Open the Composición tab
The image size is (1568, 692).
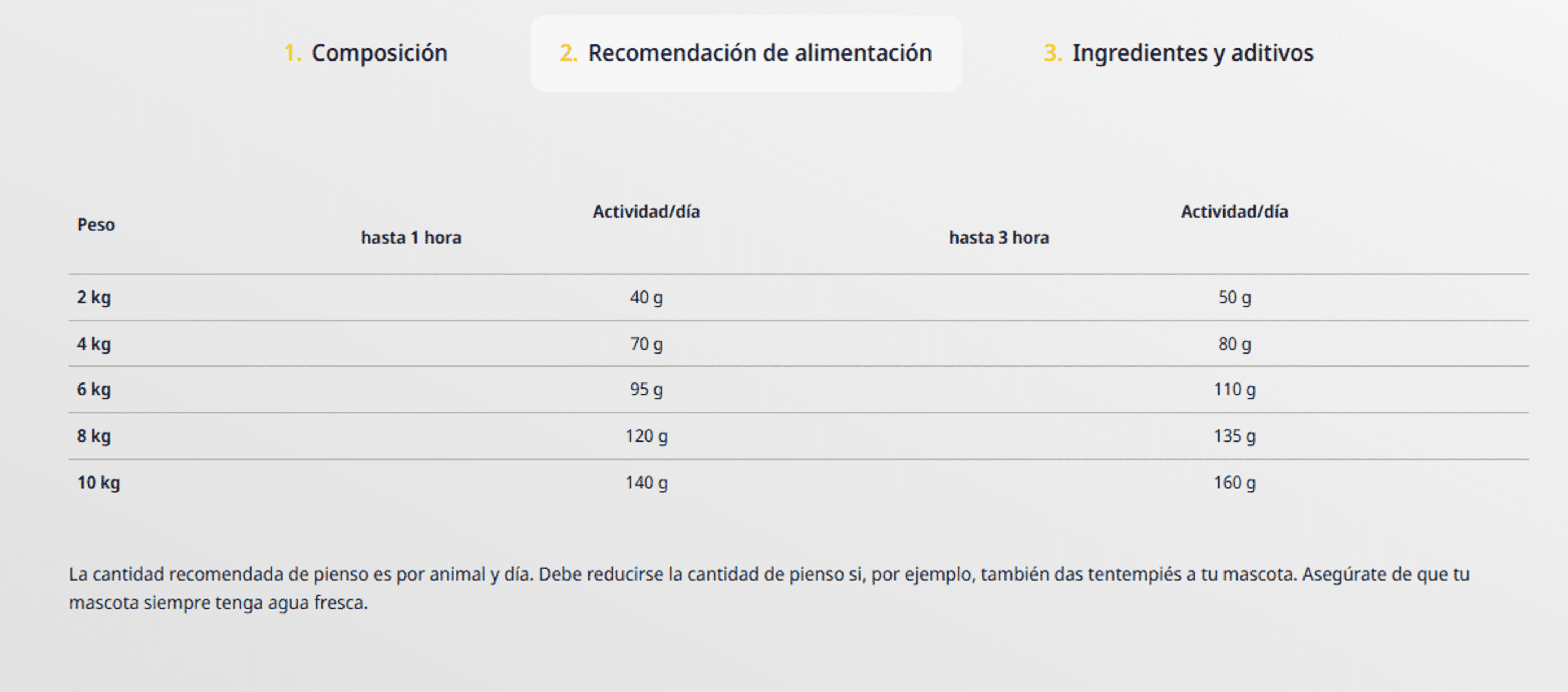tap(365, 53)
